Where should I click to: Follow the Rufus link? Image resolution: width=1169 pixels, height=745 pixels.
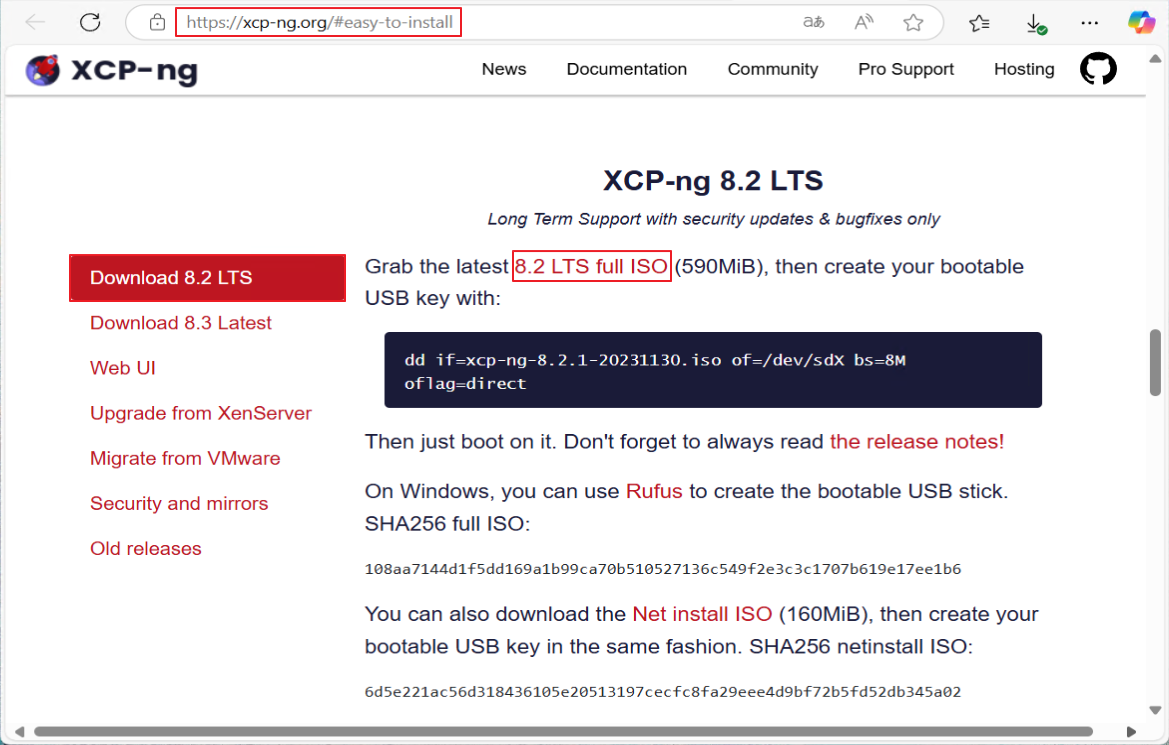[654, 491]
